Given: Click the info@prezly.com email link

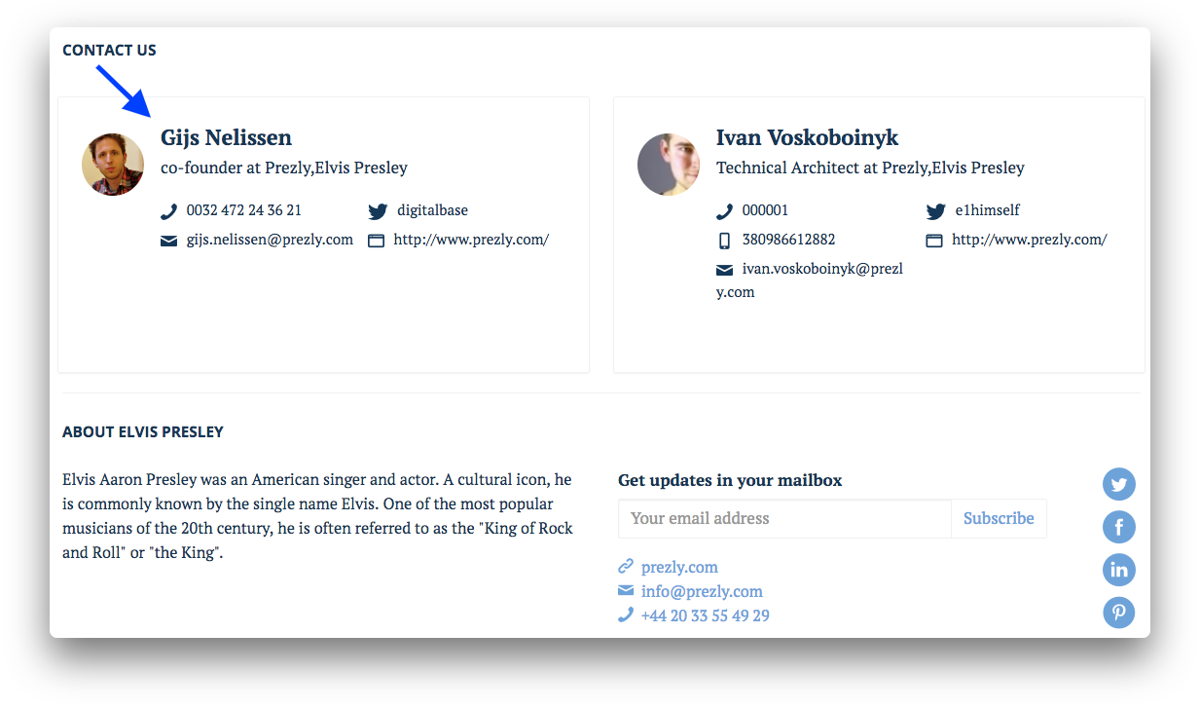Looking at the screenshot, I should tap(701, 591).
